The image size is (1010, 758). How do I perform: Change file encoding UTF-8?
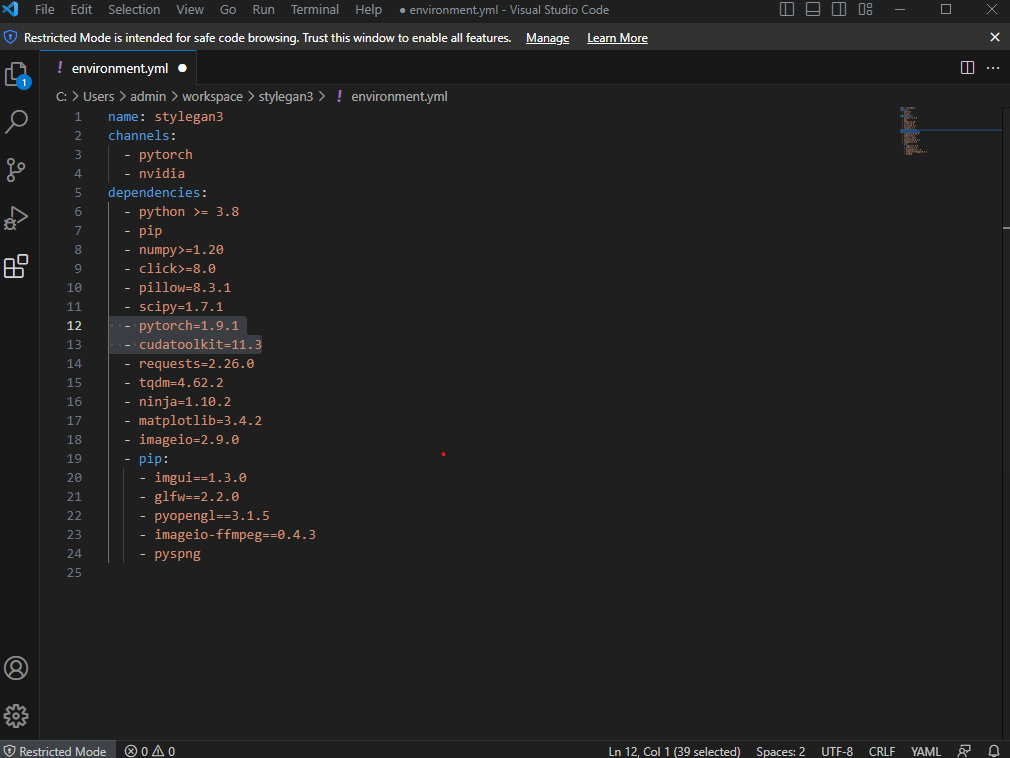[837, 751]
